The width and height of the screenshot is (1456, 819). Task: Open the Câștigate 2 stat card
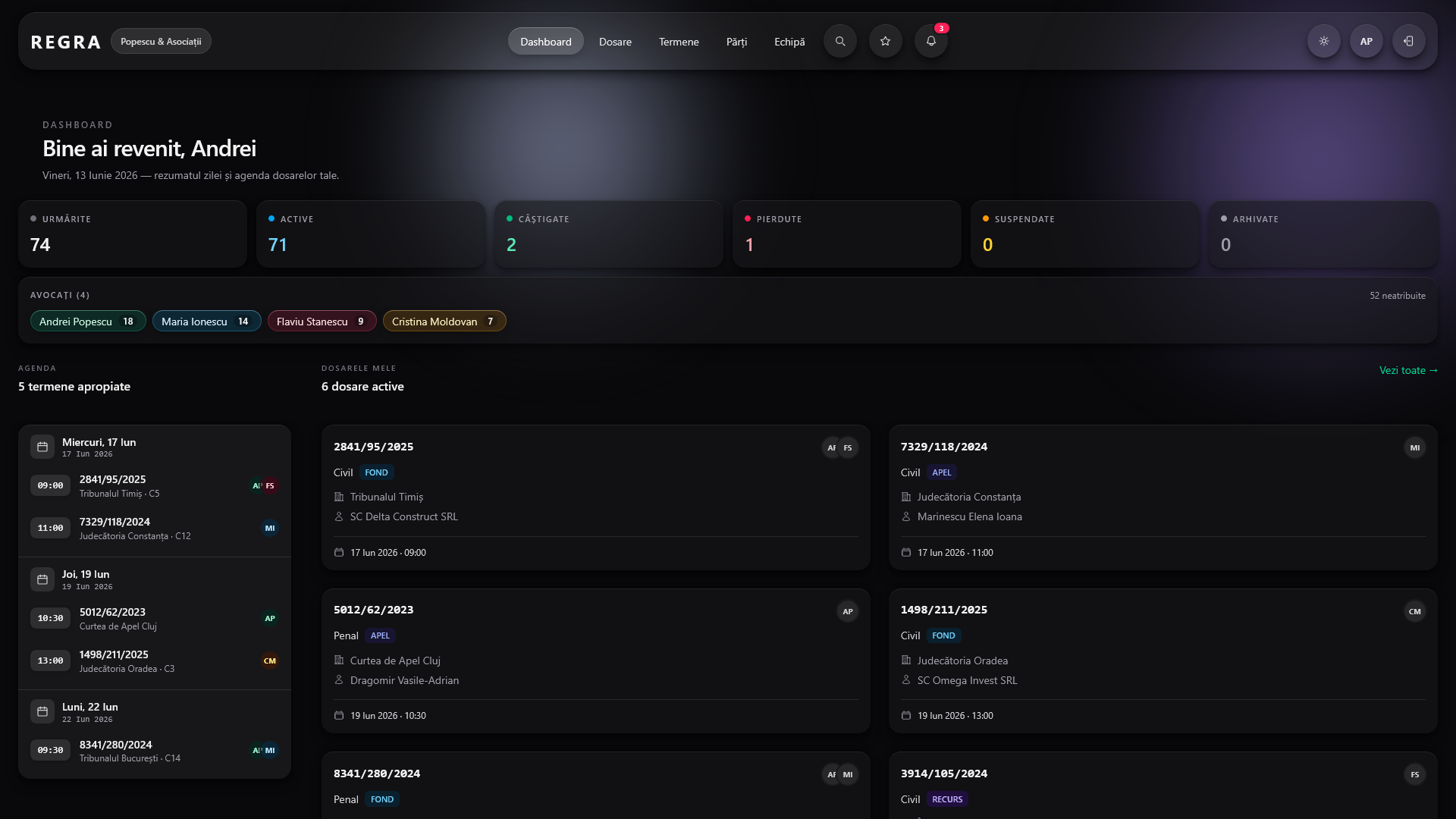[609, 234]
